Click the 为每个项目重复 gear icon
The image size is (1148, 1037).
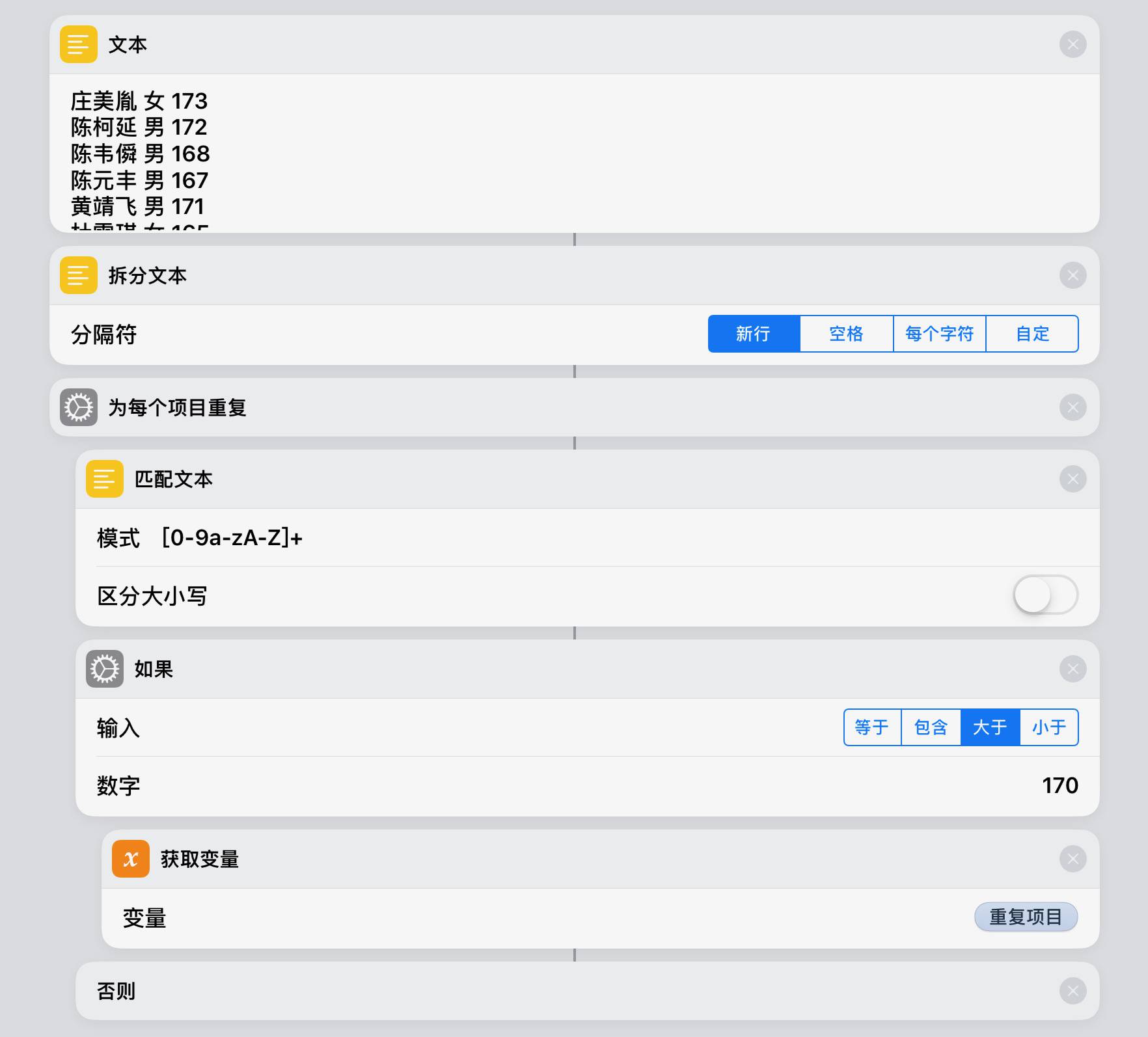[78, 407]
